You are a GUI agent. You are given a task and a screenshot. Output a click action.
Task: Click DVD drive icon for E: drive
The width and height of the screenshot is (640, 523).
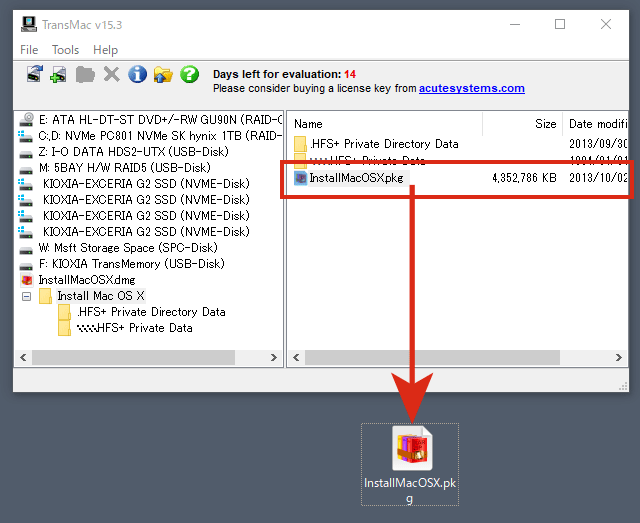[27, 120]
